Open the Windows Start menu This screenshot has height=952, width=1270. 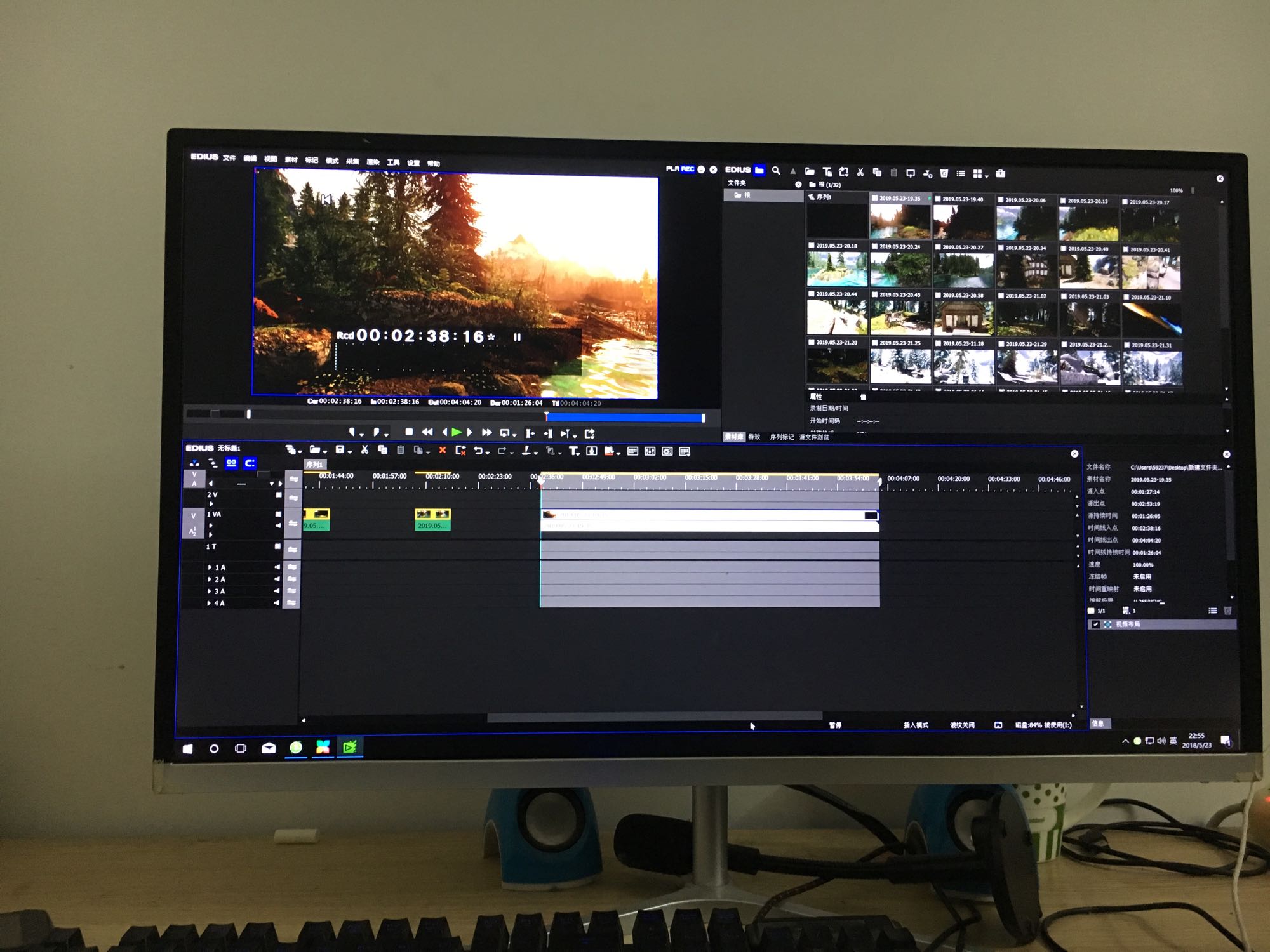point(187,748)
